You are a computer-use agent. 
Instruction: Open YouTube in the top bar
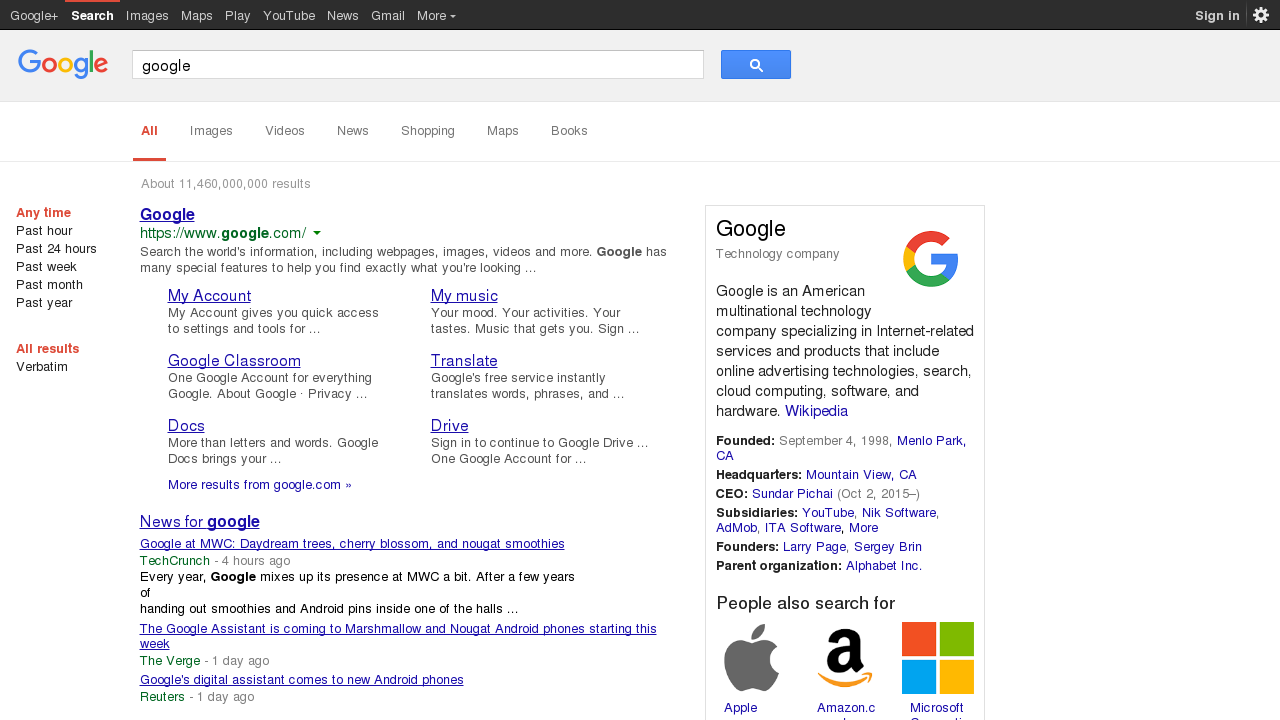point(289,15)
